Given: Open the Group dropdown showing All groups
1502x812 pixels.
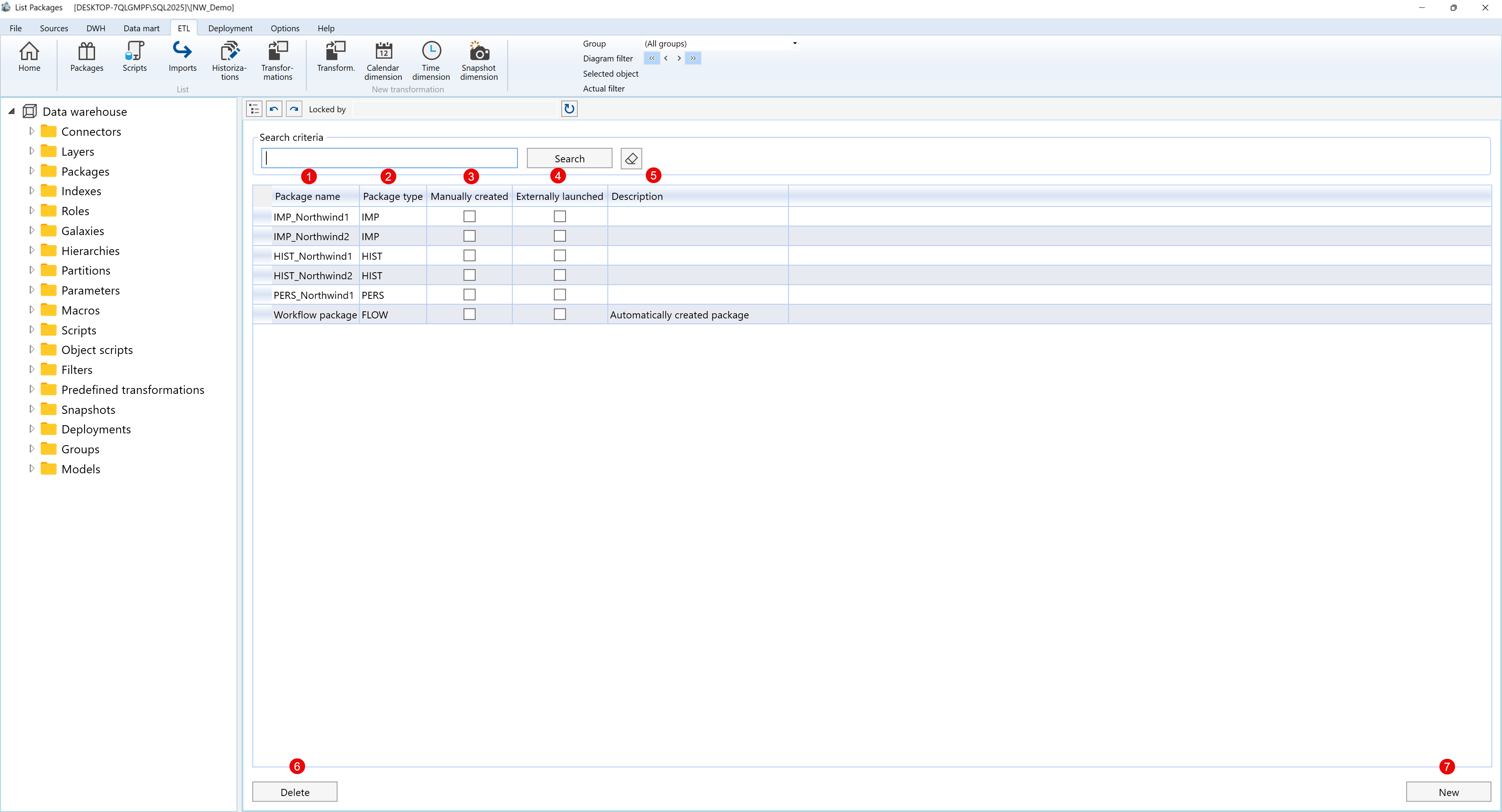Looking at the screenshot, I should click(x=794, y=44).
